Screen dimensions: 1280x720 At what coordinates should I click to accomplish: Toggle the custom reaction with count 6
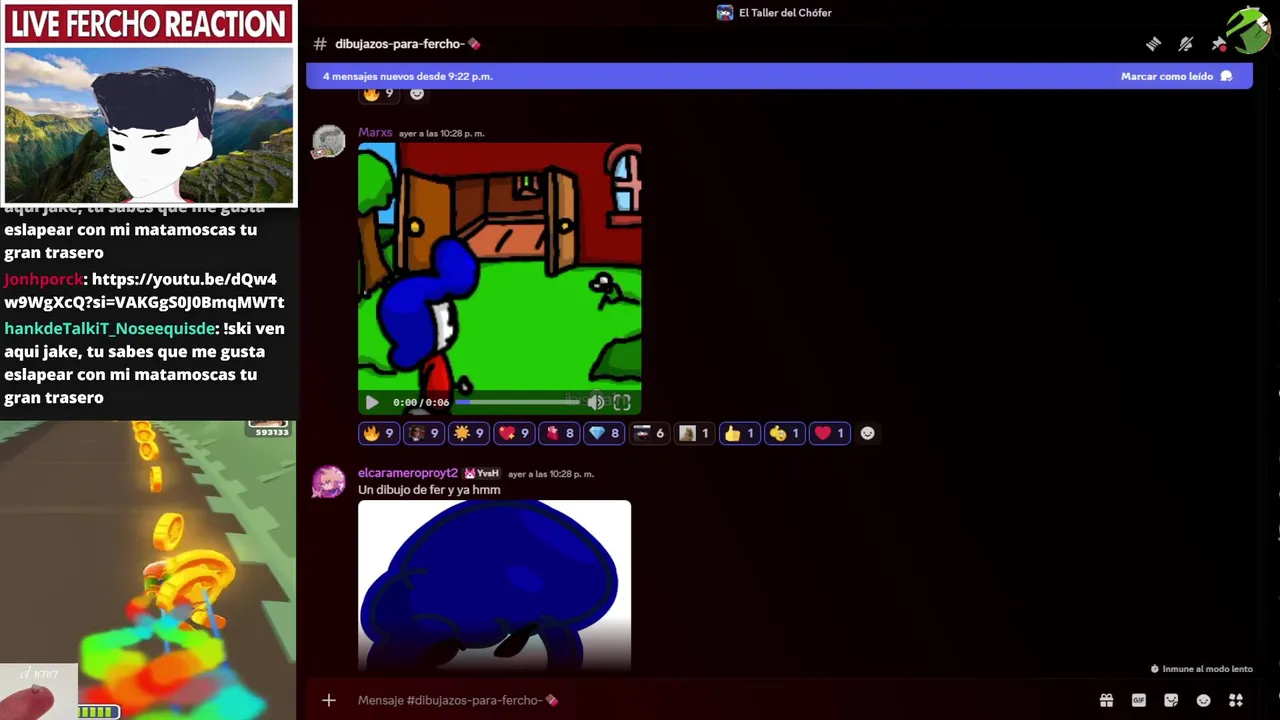649,433
